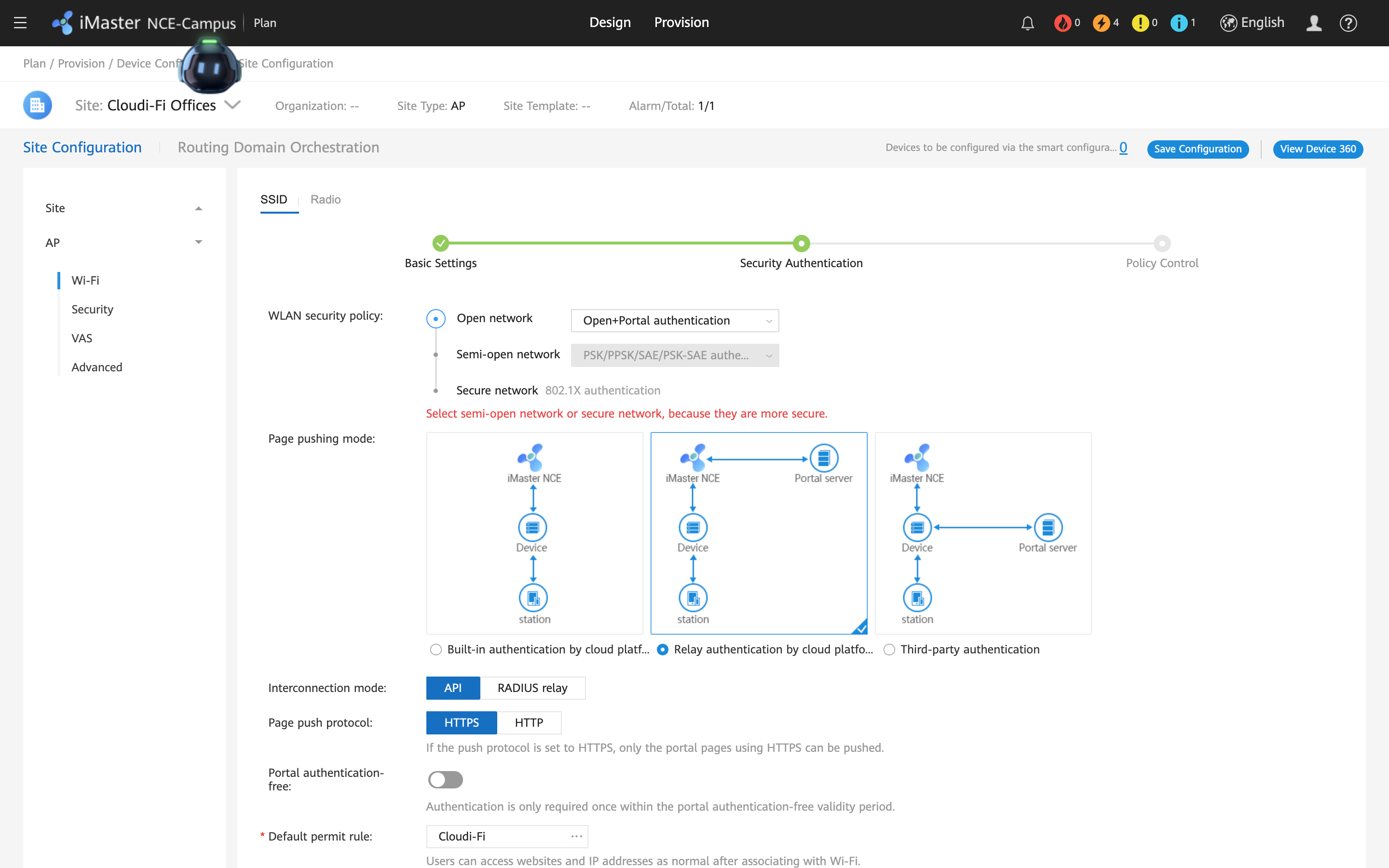Viewport: 1389px width, 868px height.
Task: Click View Device 360 button
Action: tap(1318, 149)
